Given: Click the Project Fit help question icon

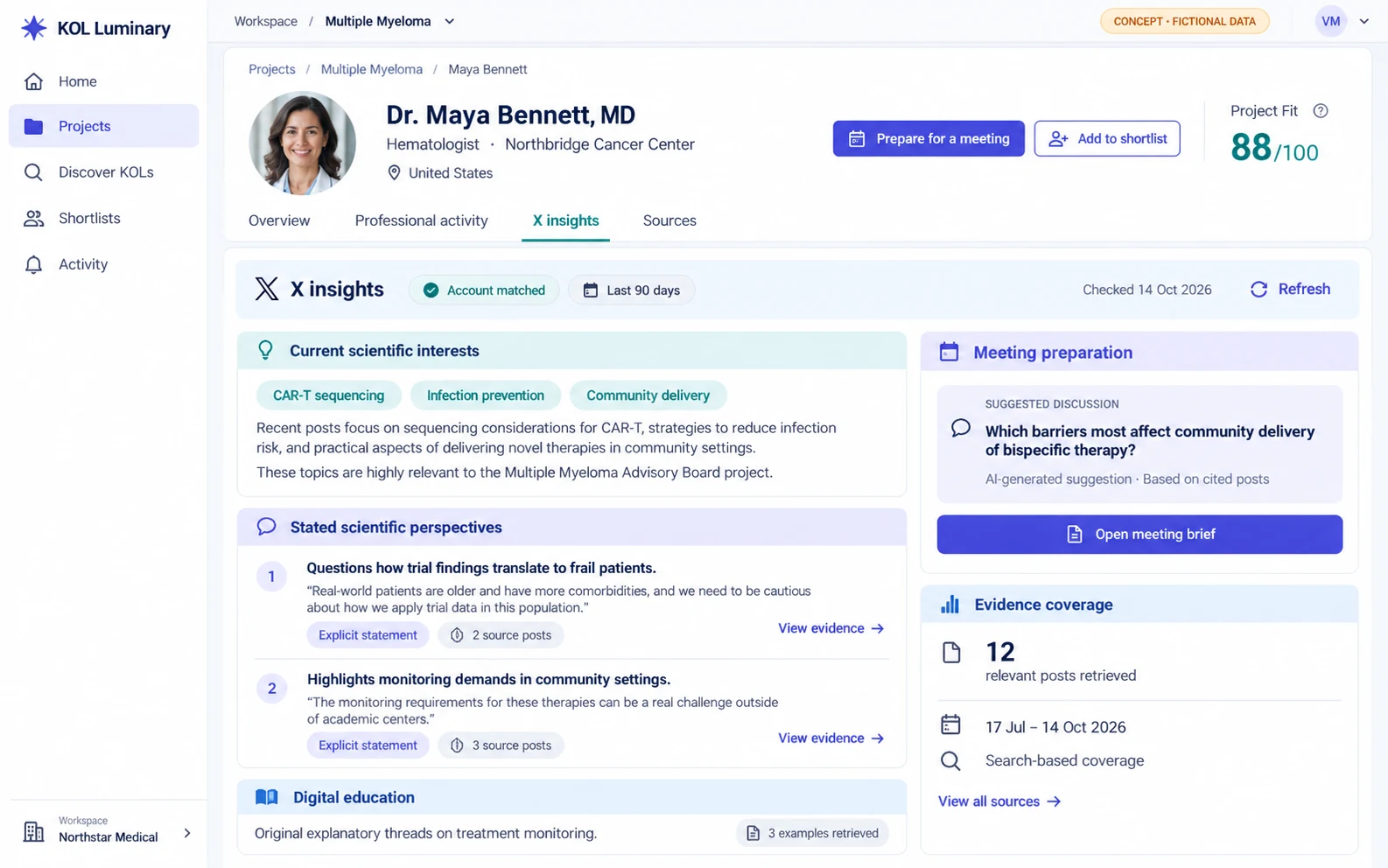Looking at the screenshot, I should 1321,111.
